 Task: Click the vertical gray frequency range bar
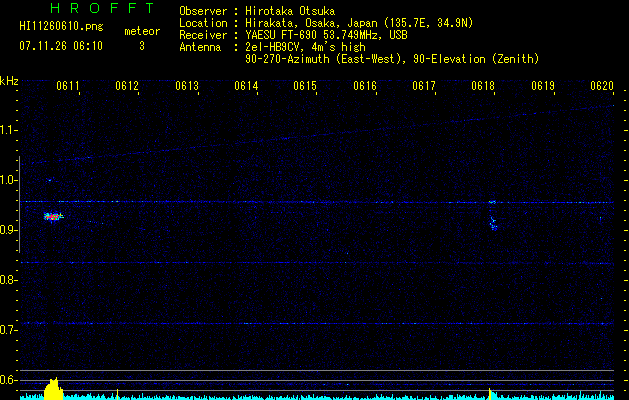(20, 204)
